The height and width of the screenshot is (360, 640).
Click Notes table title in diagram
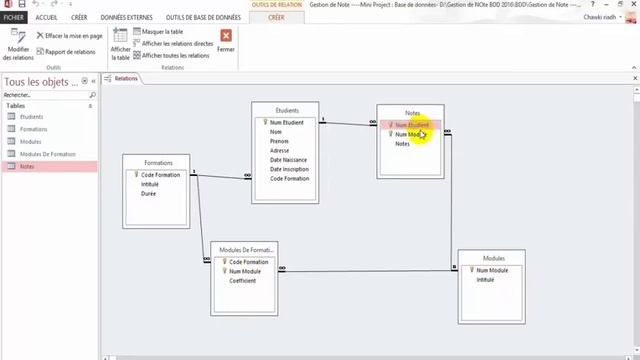(412, 113)
